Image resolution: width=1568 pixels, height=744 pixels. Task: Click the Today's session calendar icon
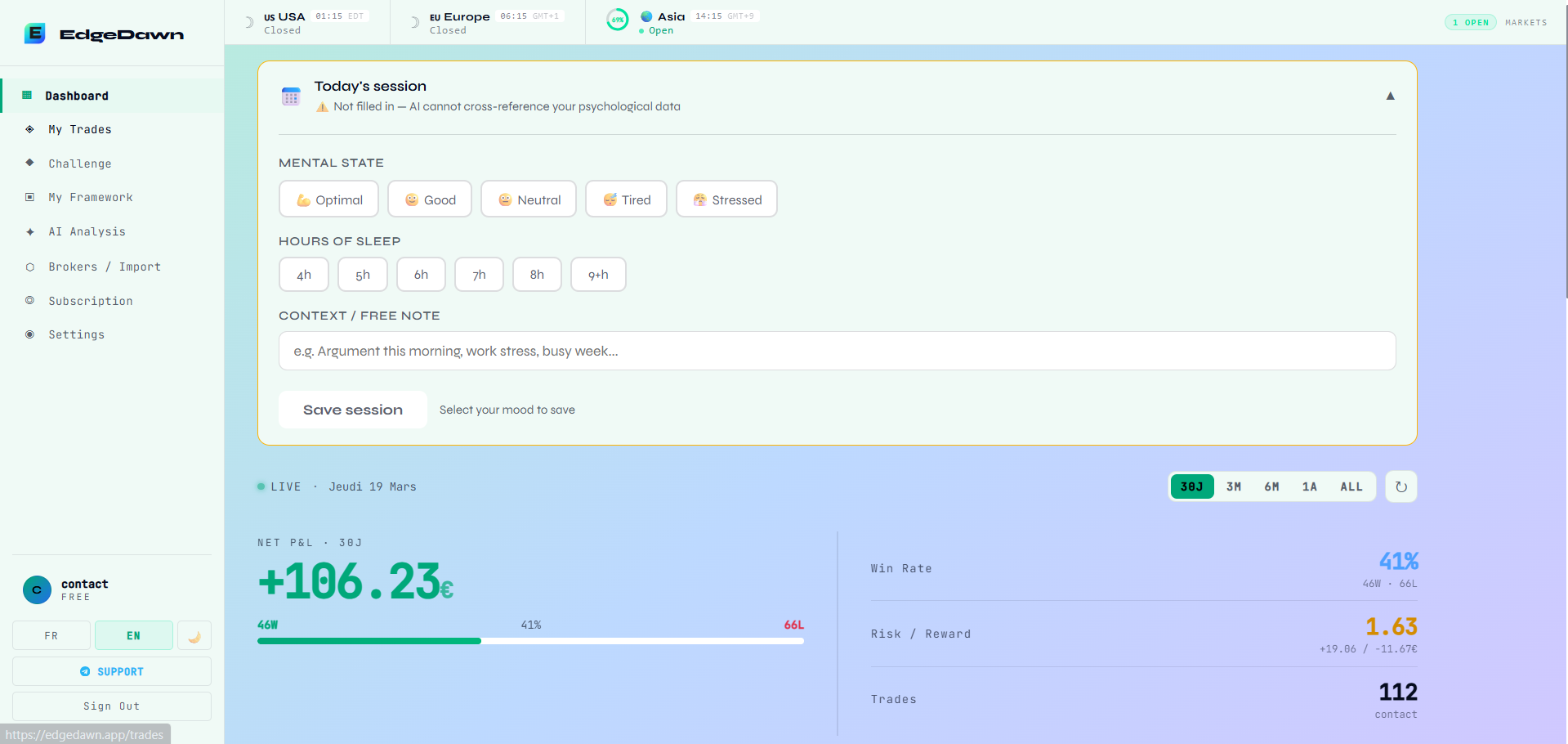point(291,96)
